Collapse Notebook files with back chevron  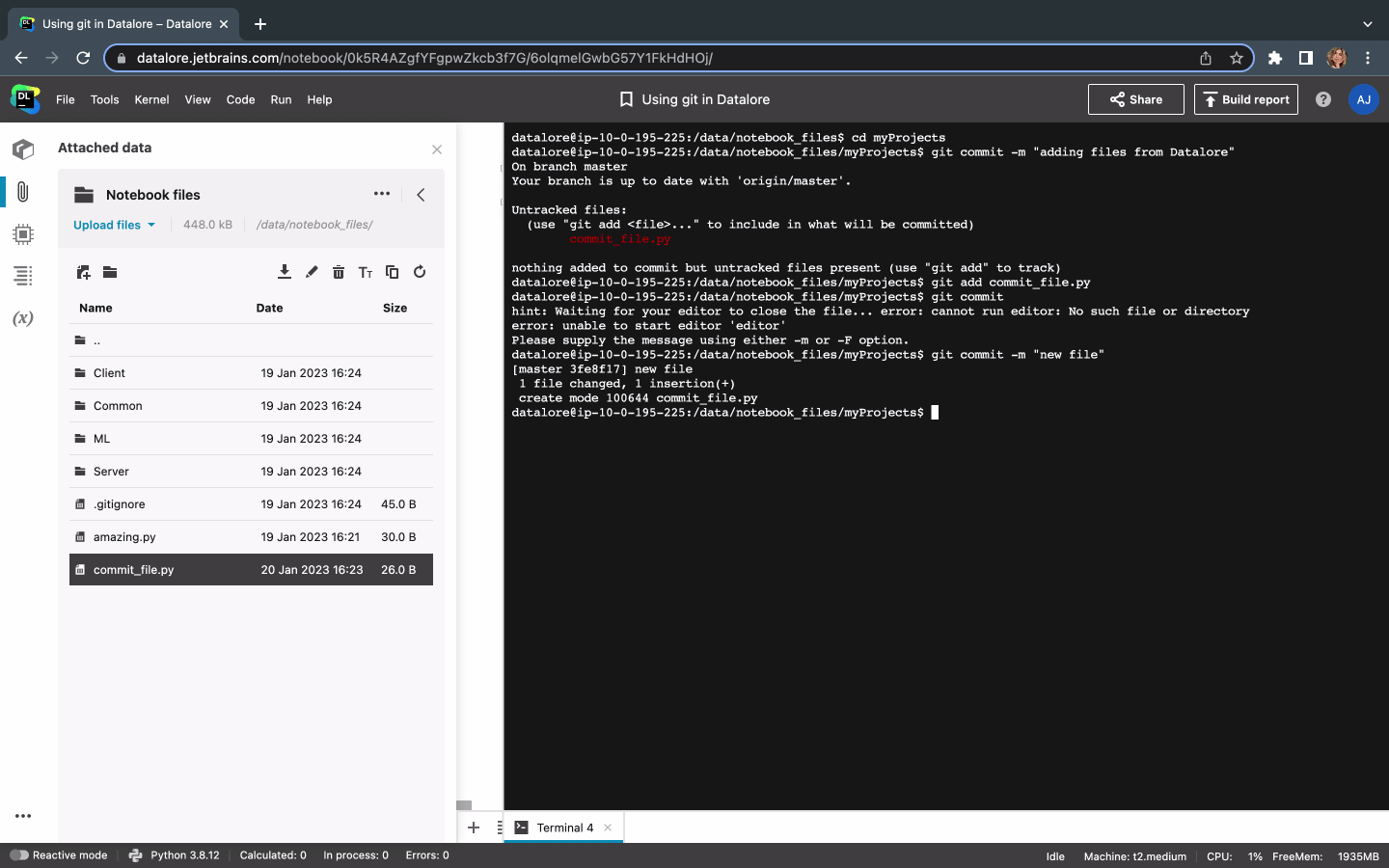(421, 195)
